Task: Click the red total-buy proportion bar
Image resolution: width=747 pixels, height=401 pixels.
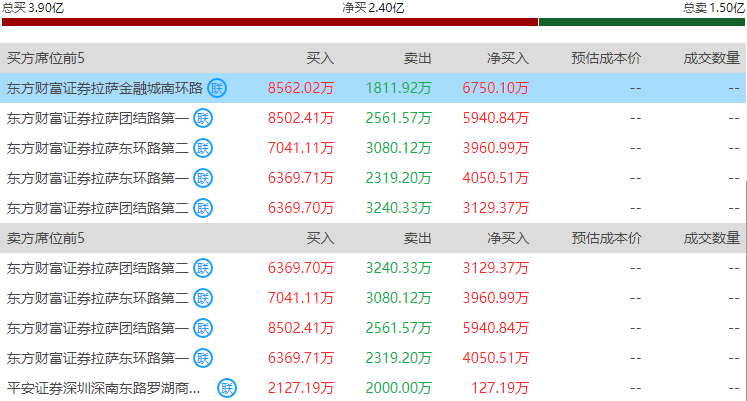Action: pyautogui.click(x=270, y=22)
